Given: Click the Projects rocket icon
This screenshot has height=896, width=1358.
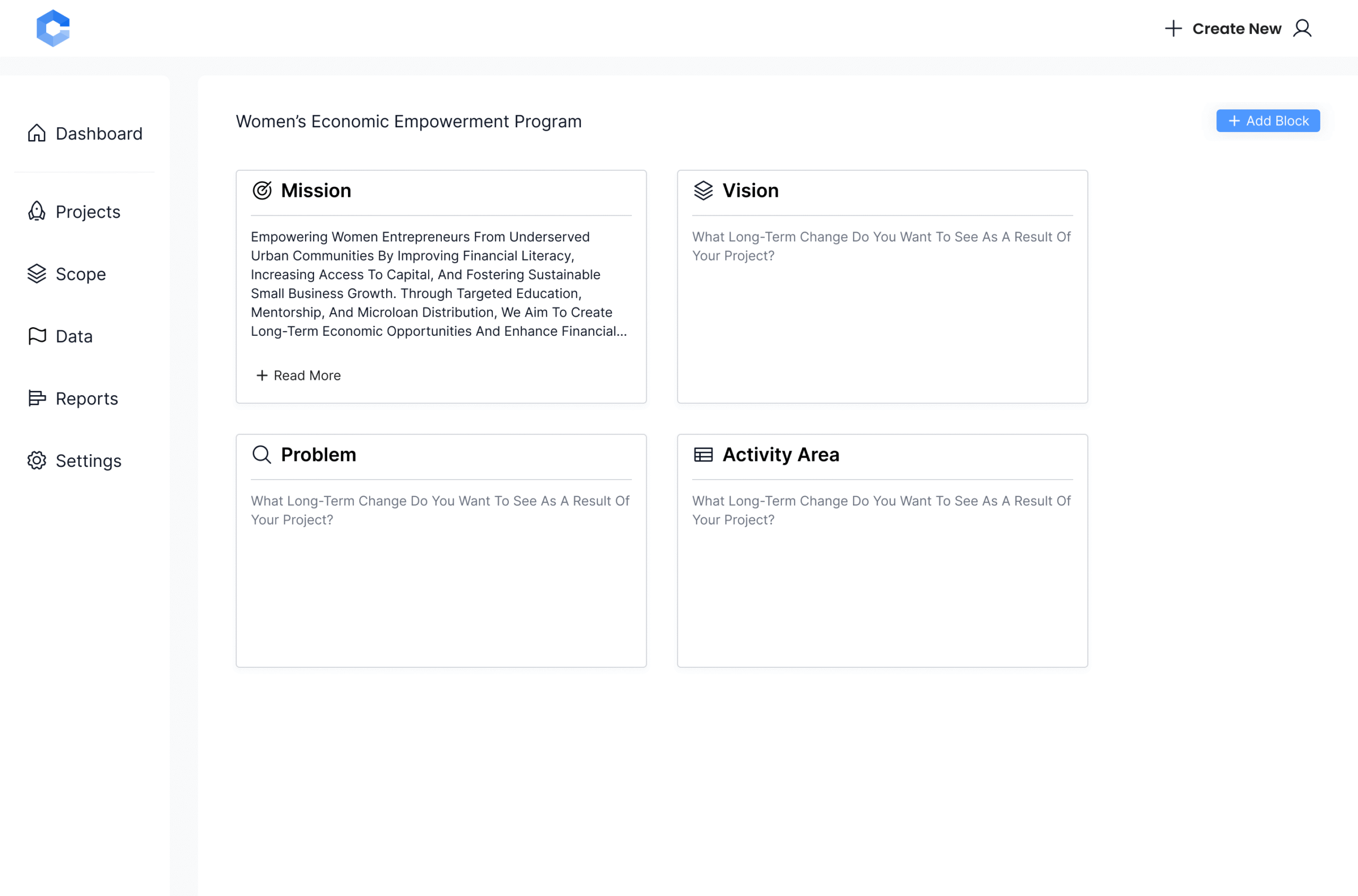Looking at the screenshot, I should click(x=37, y=212).
